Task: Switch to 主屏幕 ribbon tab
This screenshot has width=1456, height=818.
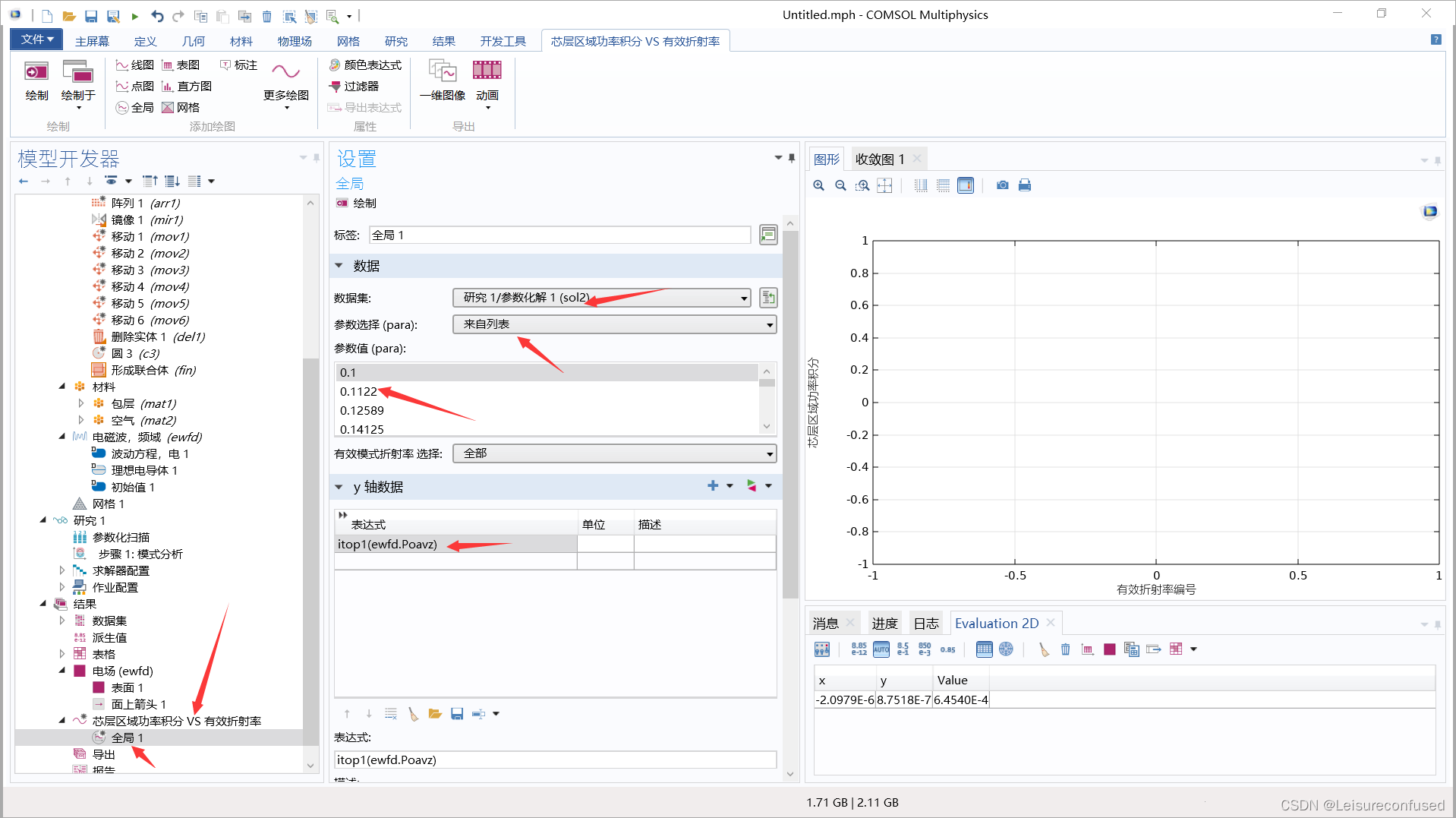Action: [92, 41]
